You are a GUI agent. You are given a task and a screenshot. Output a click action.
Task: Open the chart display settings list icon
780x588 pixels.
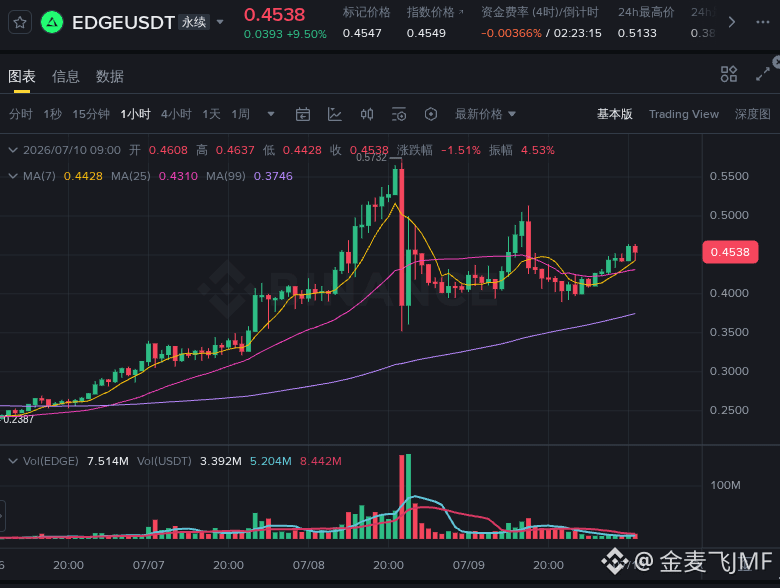(399, 114)
